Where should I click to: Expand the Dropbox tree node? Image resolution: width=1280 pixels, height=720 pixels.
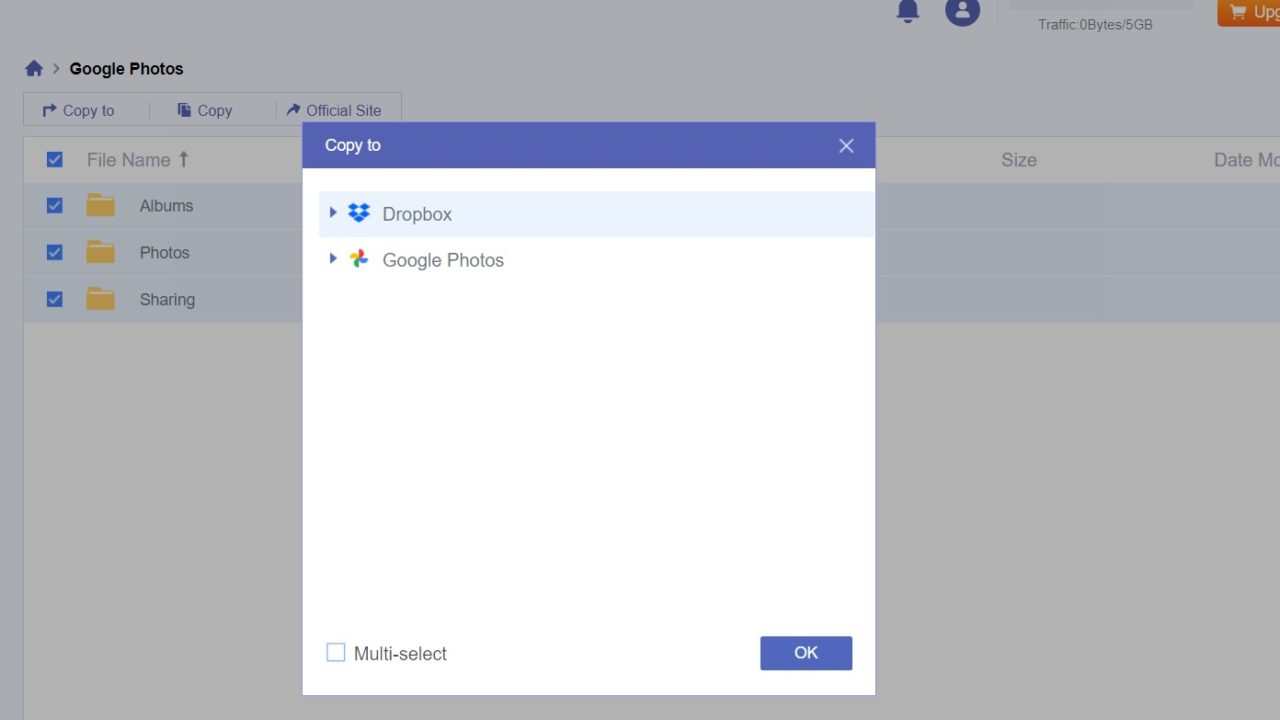point(333,213)
